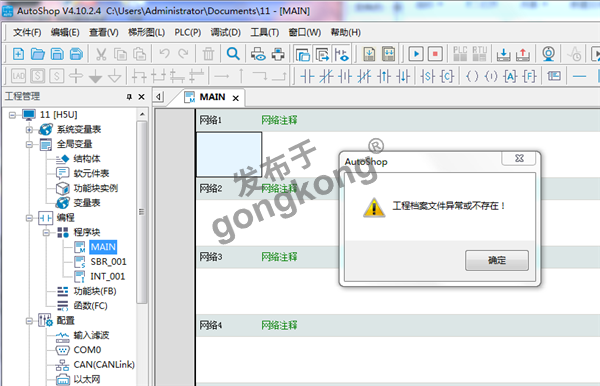
Task: Click the project tree vertical scrollbar
Action: point(142,212)
